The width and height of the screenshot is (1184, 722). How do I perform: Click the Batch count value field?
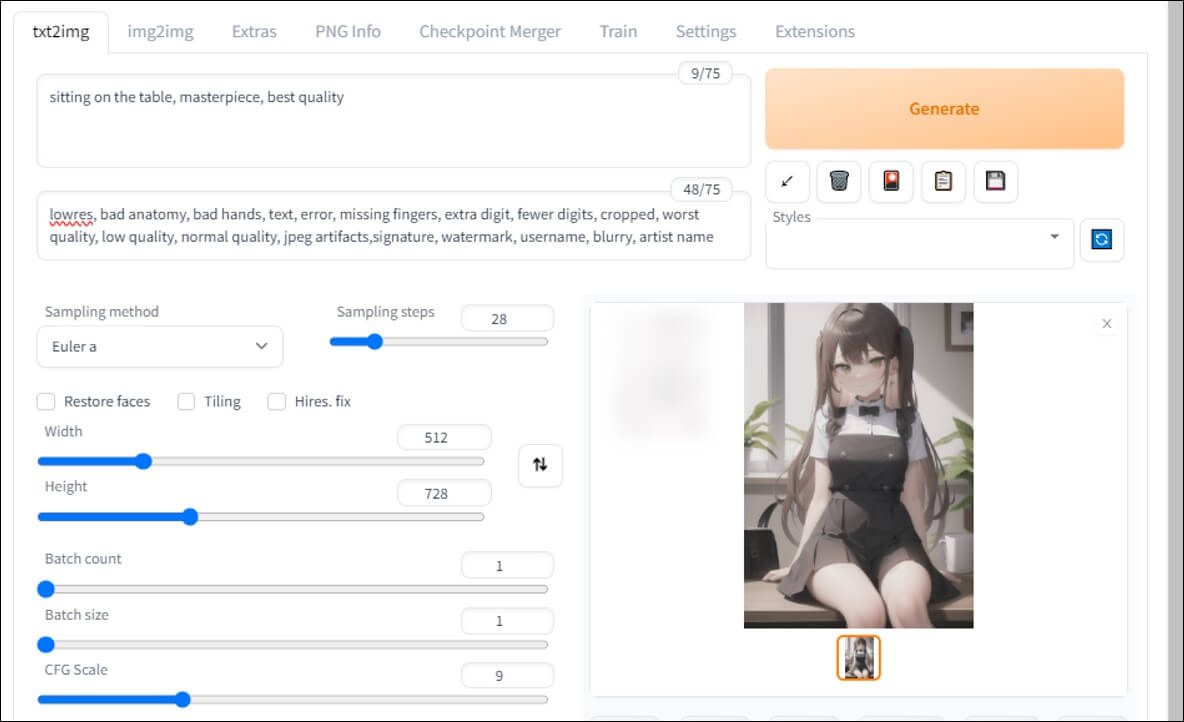[x=507, y=566]
